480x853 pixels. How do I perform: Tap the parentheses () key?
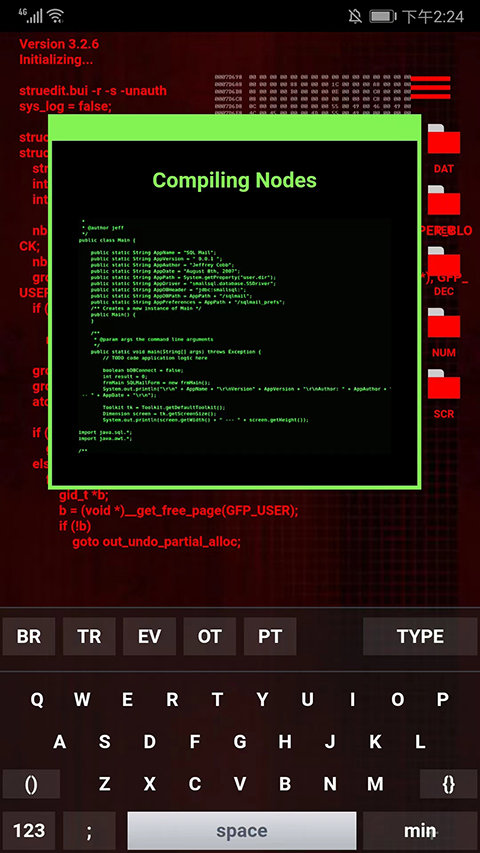pos(32,784)
